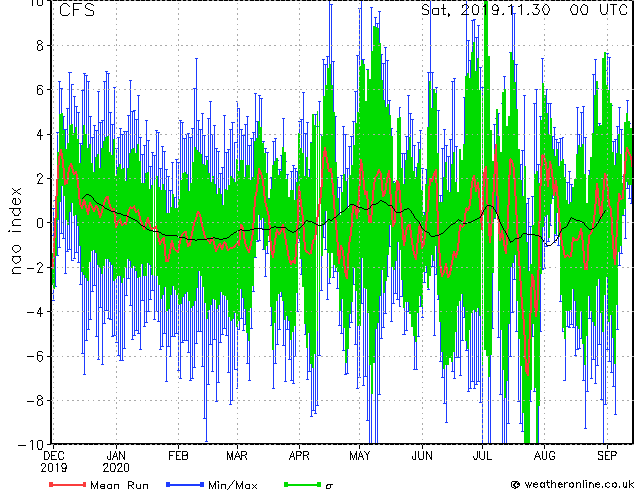The image size is (634, 490).
Task: Click the y-axis value 4
Action: (x=40, y=134)
